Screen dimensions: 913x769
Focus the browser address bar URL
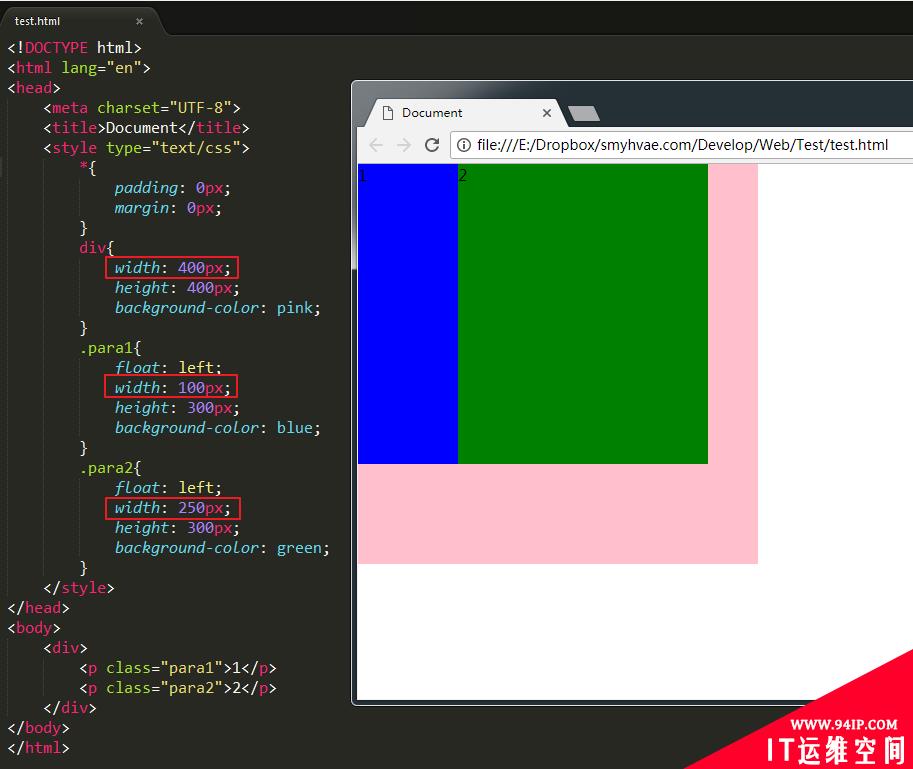(x=682, y=145)
